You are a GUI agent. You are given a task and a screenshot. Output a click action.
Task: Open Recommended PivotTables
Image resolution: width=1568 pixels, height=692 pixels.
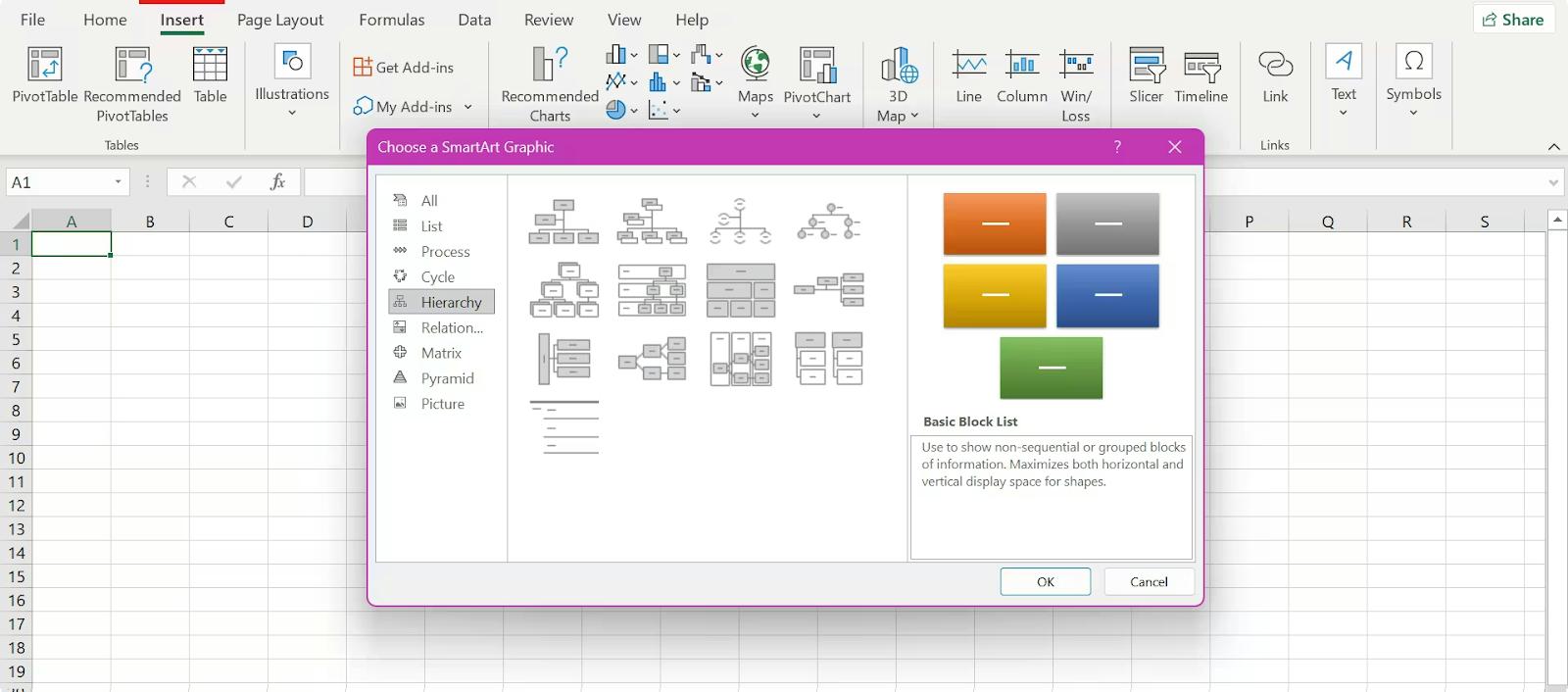coord(132,85)
